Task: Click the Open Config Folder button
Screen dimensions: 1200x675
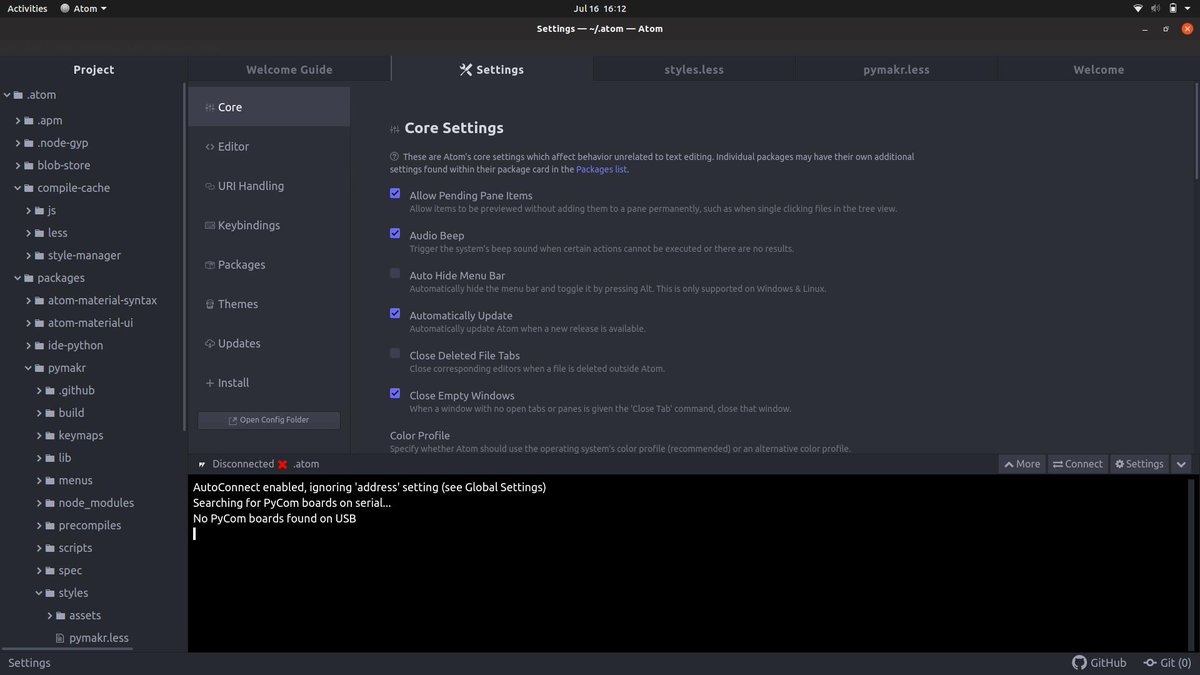Action: point(268,420)
